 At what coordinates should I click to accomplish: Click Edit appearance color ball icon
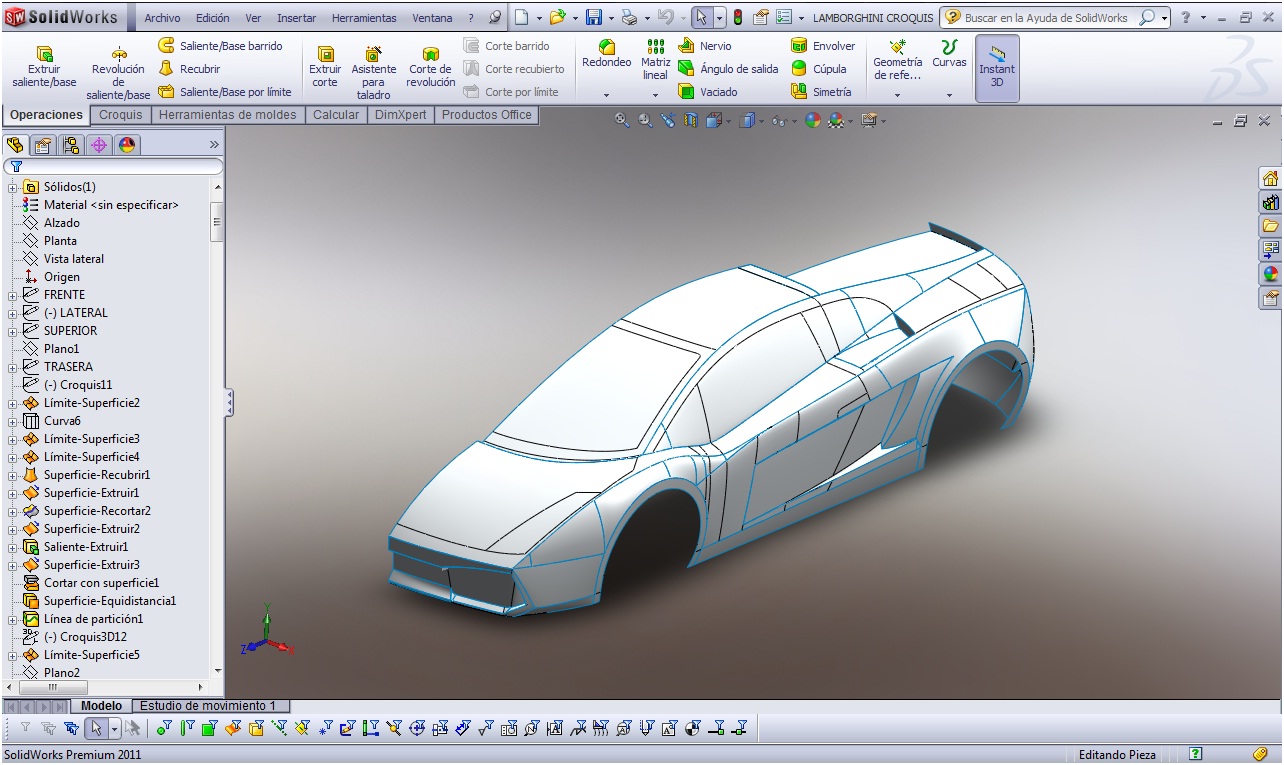coord(812,120)
